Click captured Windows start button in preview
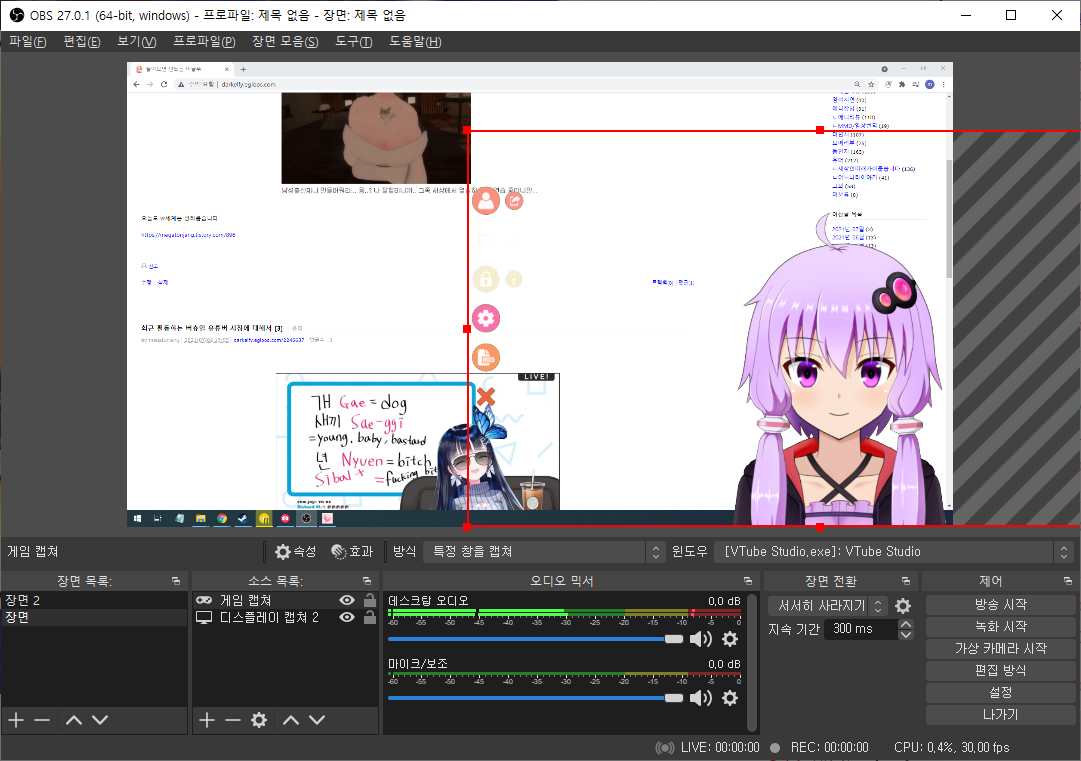Image resolution: width=1081 pixels, height=761 pixels. pyautogui.click(x=138, y=518)
